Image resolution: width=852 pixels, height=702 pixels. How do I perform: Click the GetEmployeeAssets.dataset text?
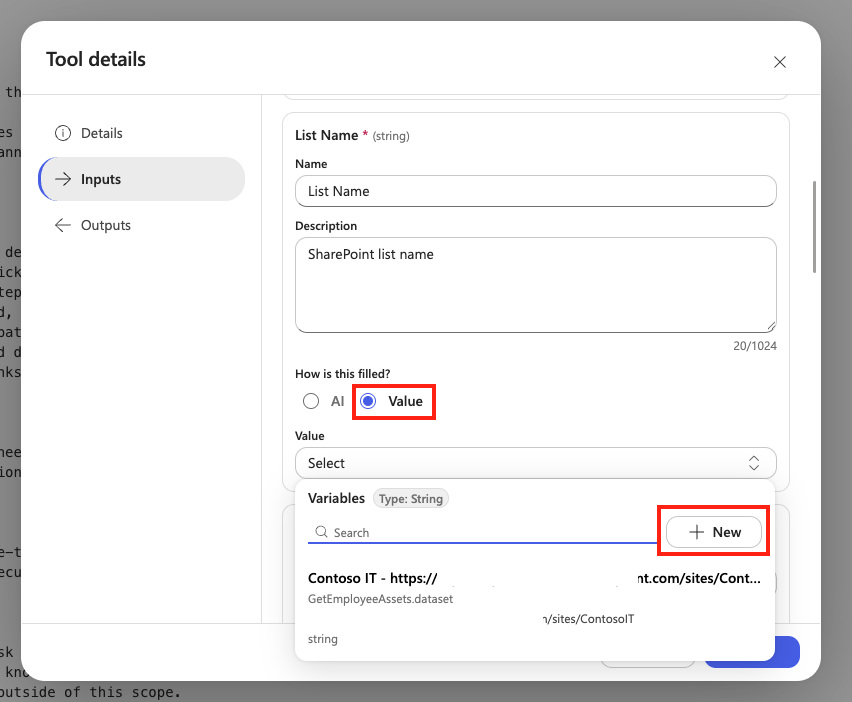pos(380,599)
